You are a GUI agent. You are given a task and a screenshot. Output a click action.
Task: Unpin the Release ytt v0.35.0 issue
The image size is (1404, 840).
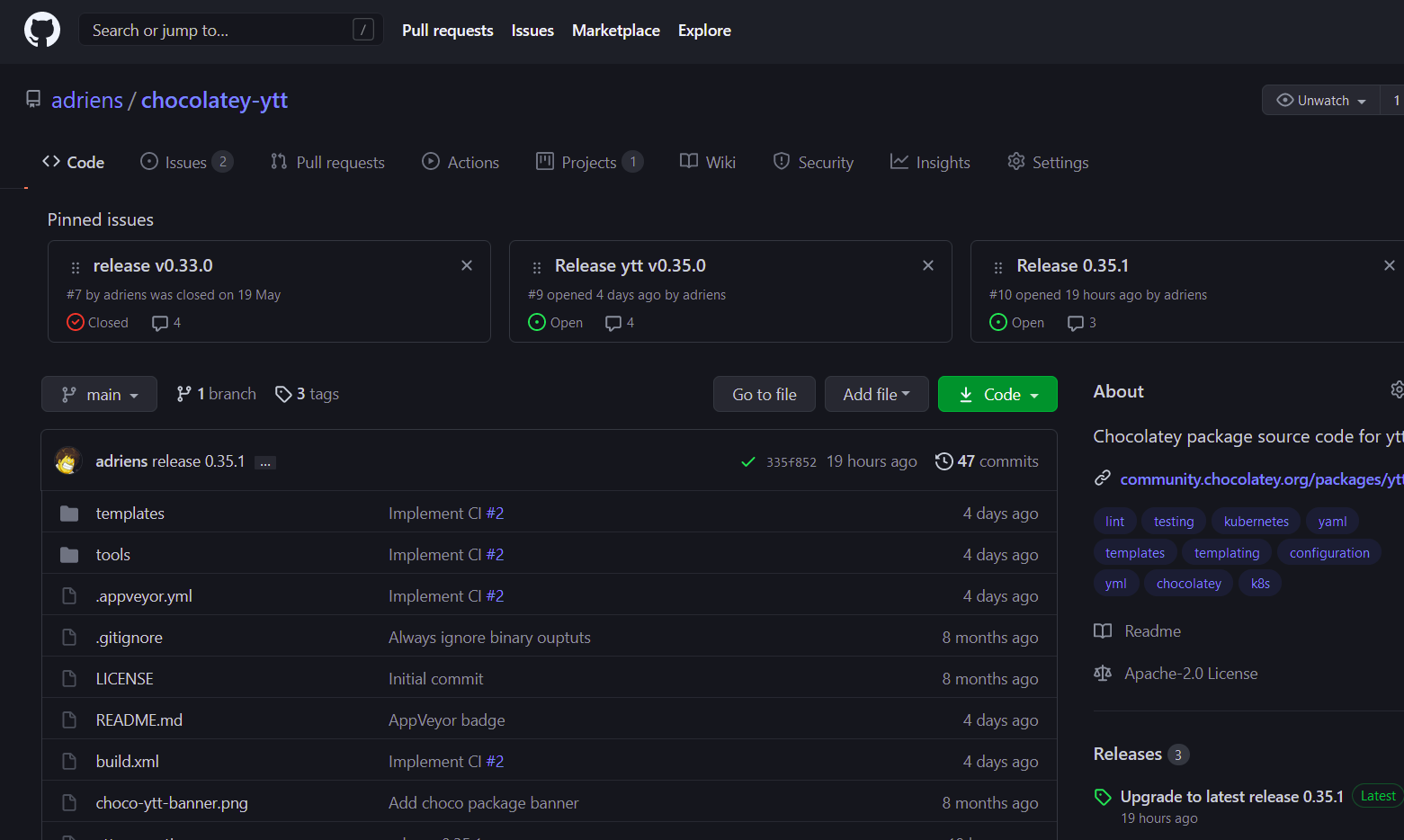[928, 265]
